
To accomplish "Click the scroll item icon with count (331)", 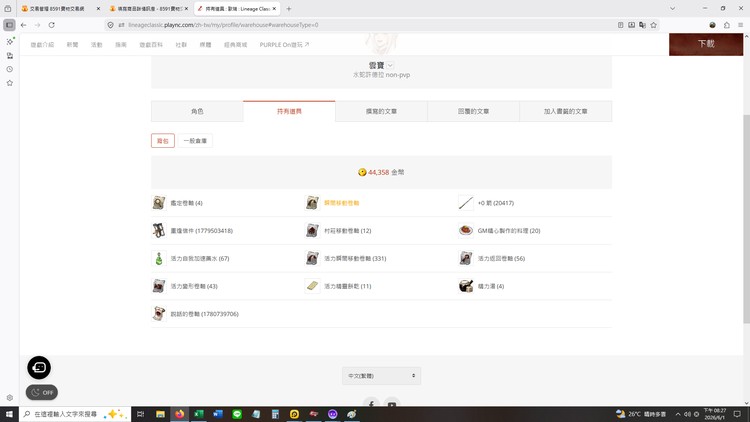I will [x=312, y=258].
